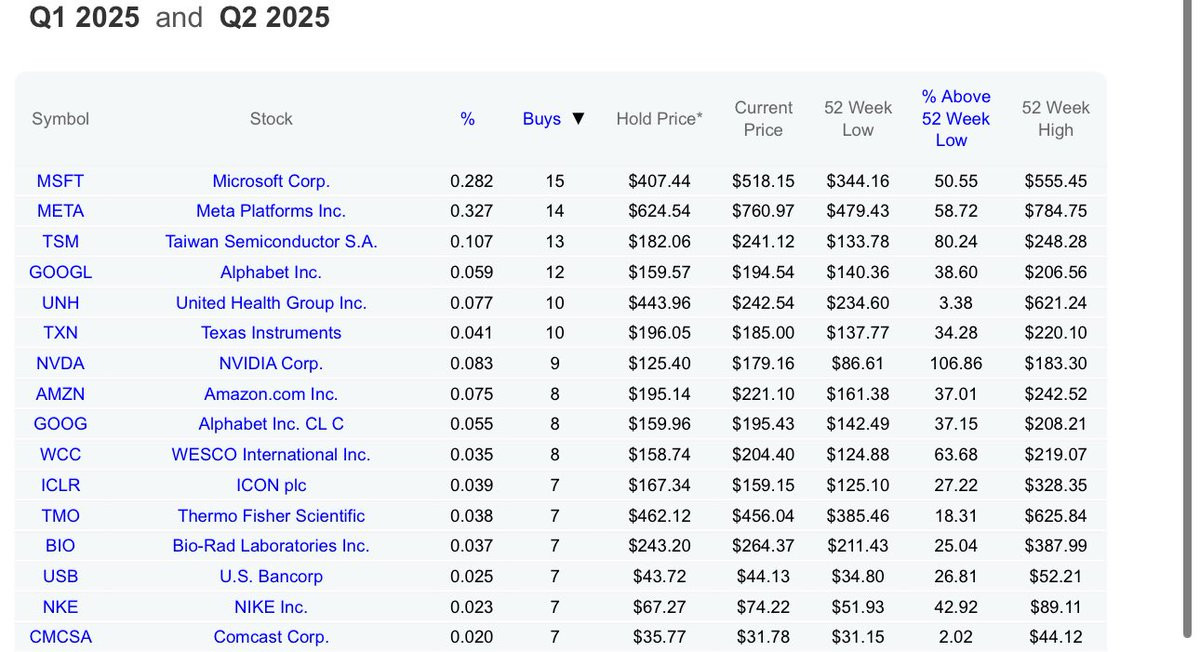Click the Stock column header
The width and height of the screenshot is (1200, 652).
[271, 119]
